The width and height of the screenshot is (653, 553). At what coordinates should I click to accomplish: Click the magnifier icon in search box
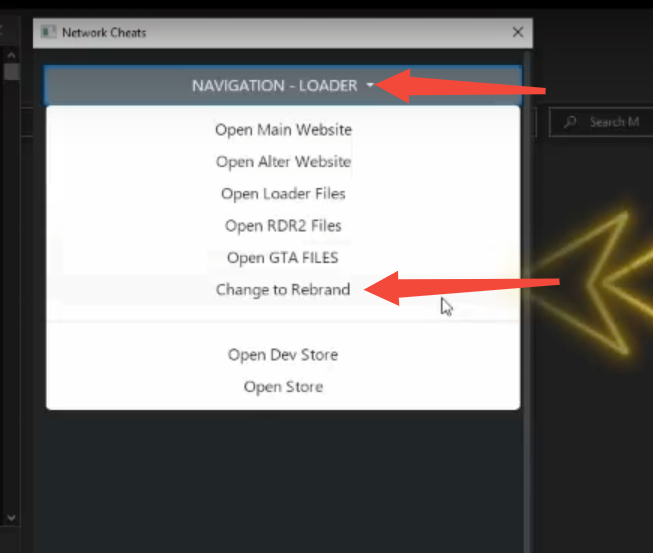click(571, 122)
